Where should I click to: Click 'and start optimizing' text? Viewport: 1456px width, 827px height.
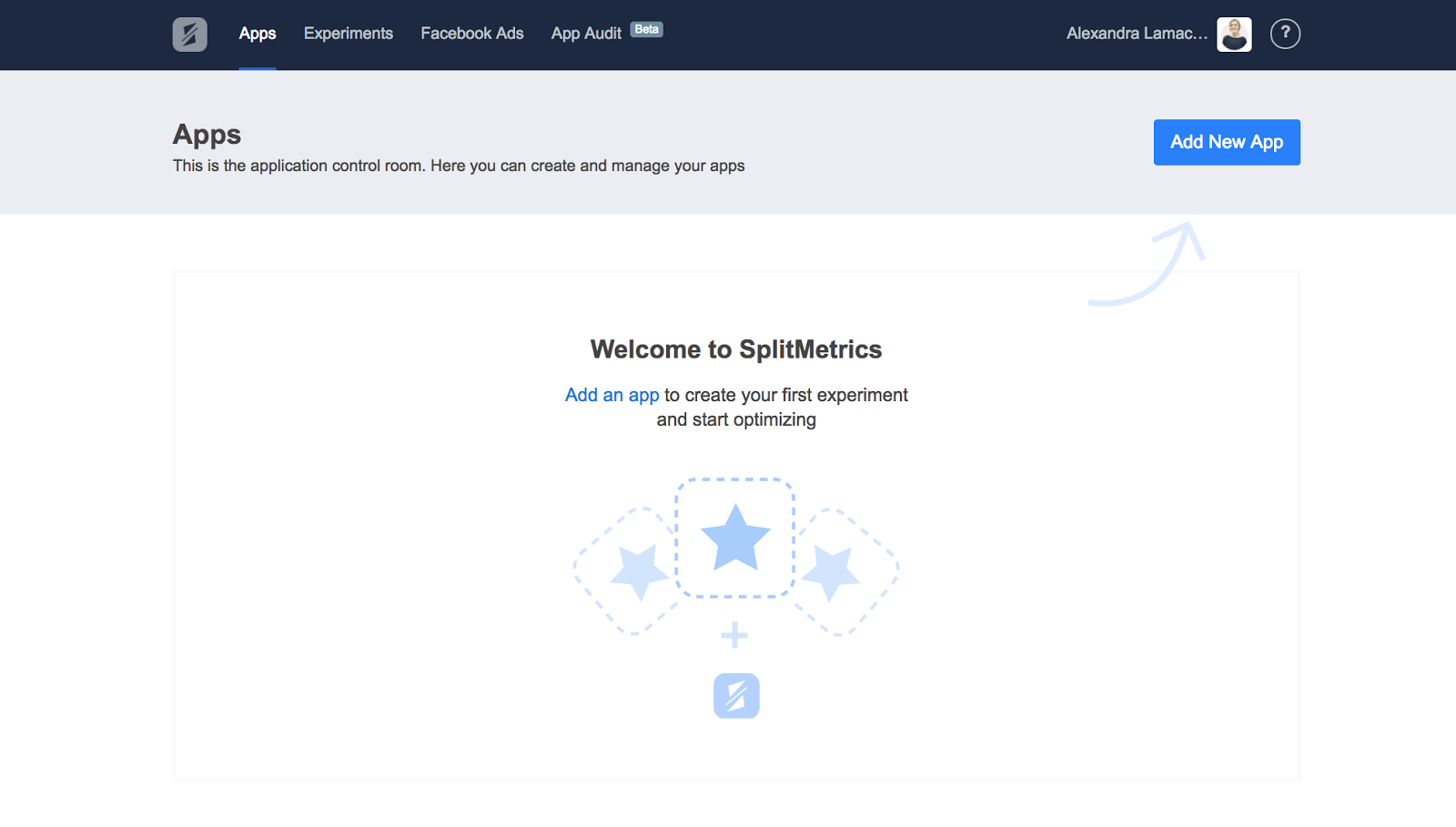[x=736, y=419]
